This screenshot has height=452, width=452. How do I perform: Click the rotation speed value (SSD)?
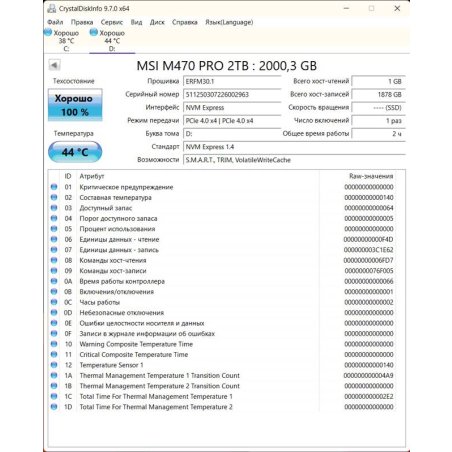click(379, 108)
